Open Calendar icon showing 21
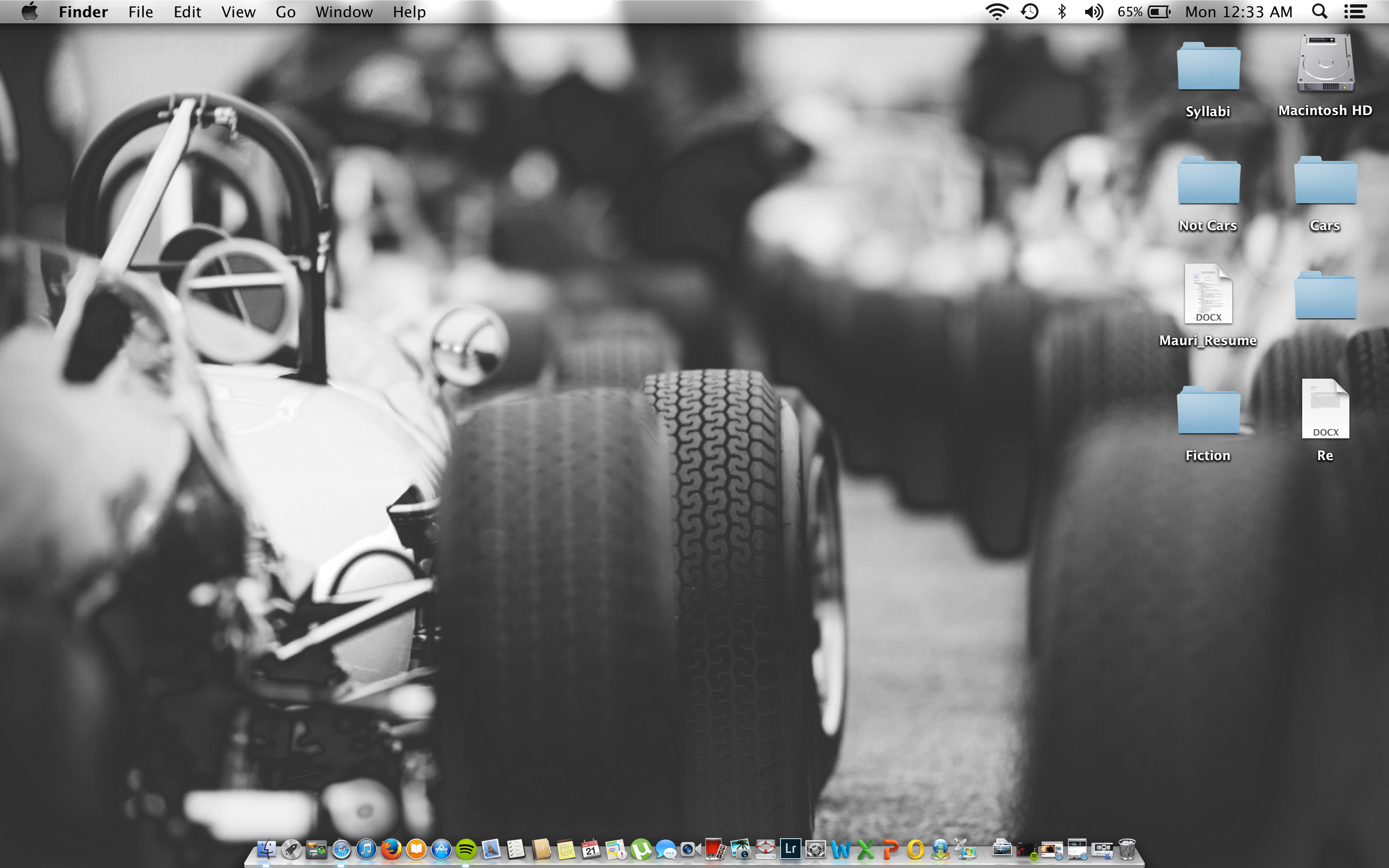This screenshot has height=868, width=1389. [x=591, y=849]
